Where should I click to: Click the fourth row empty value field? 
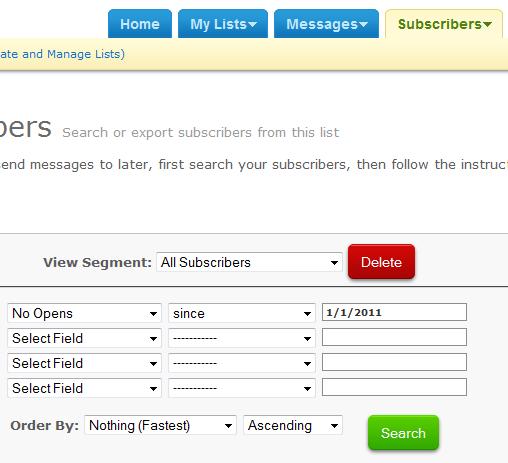[x=394, y=387]
